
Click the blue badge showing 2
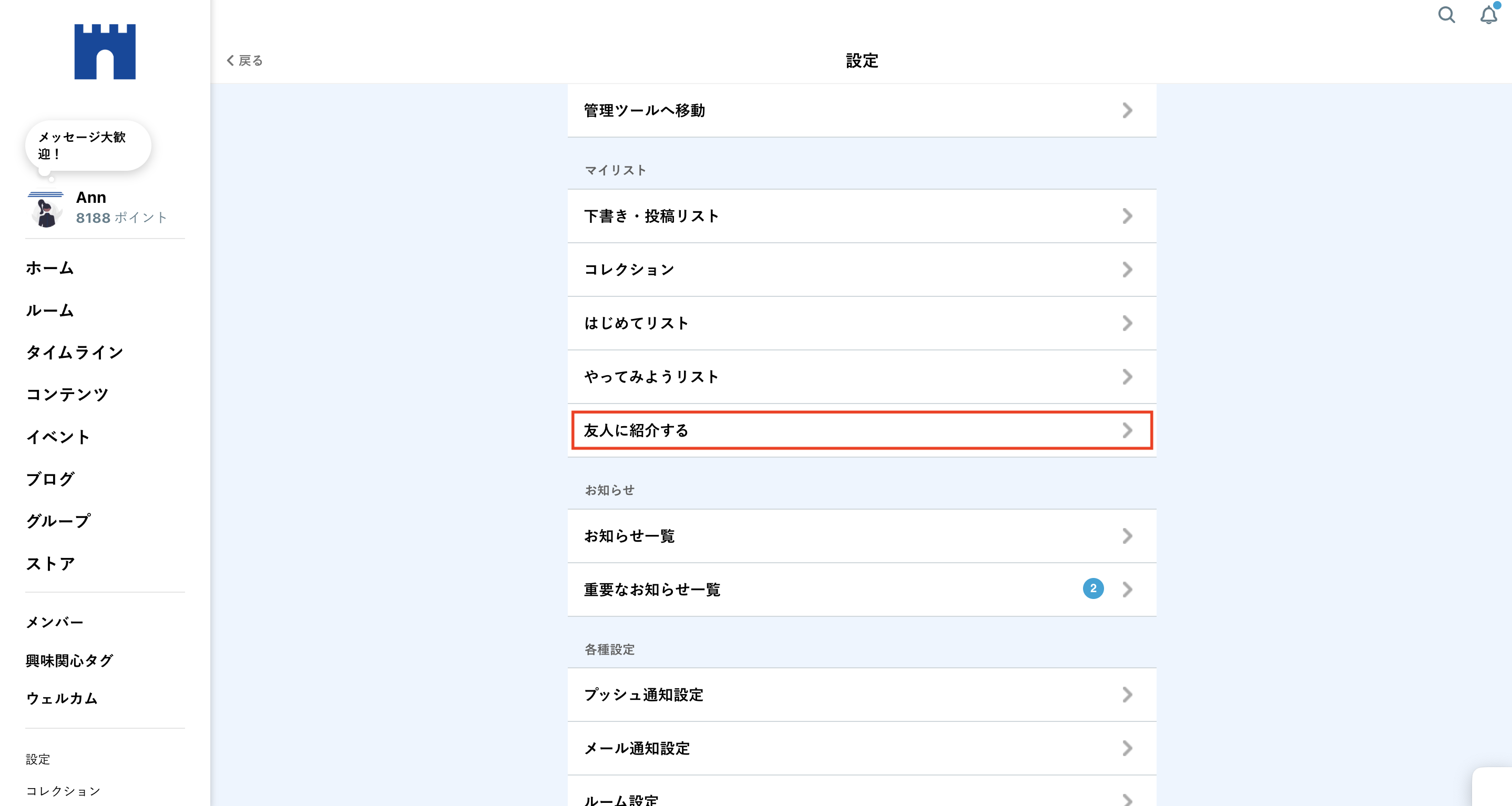click(1093, 588)
